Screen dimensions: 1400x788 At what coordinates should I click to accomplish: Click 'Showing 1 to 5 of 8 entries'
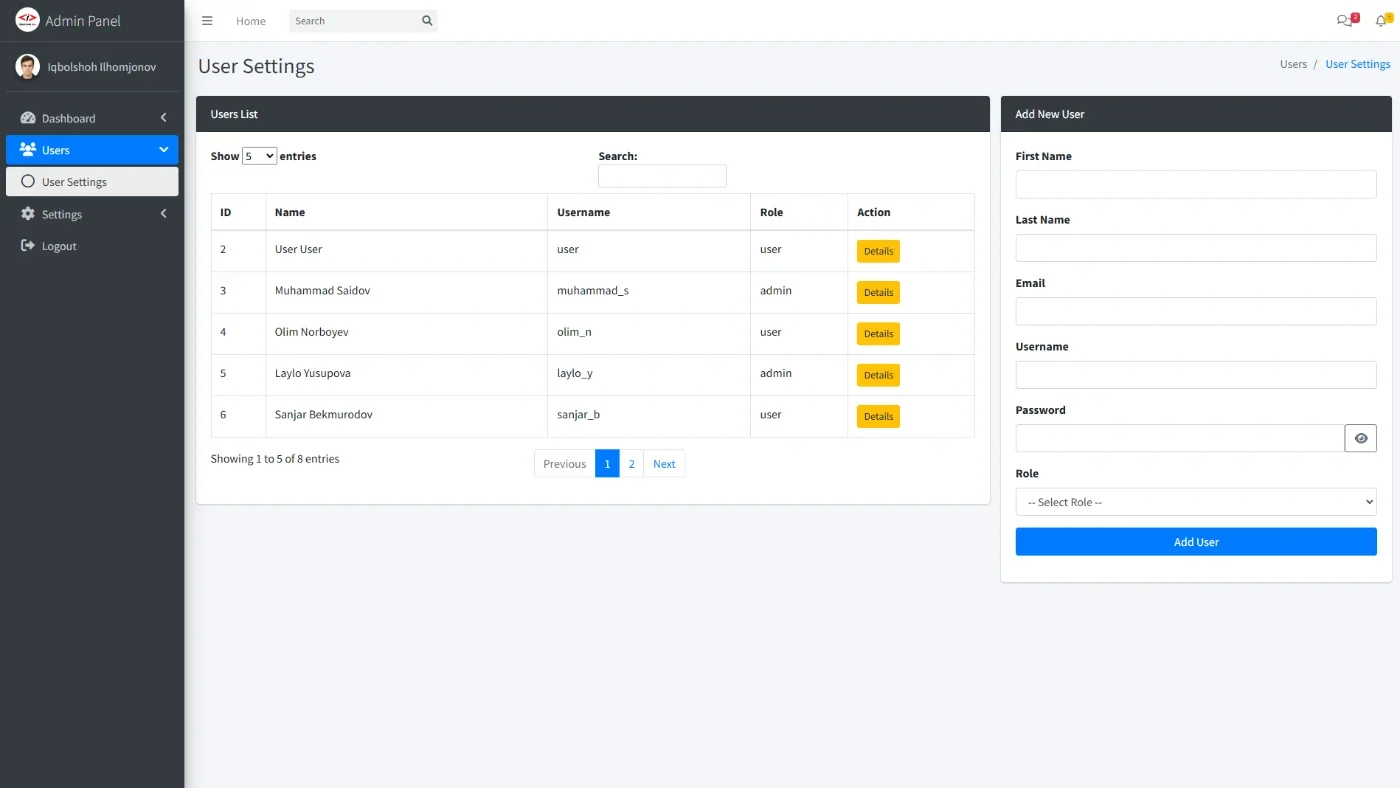(x=275, y=459)
